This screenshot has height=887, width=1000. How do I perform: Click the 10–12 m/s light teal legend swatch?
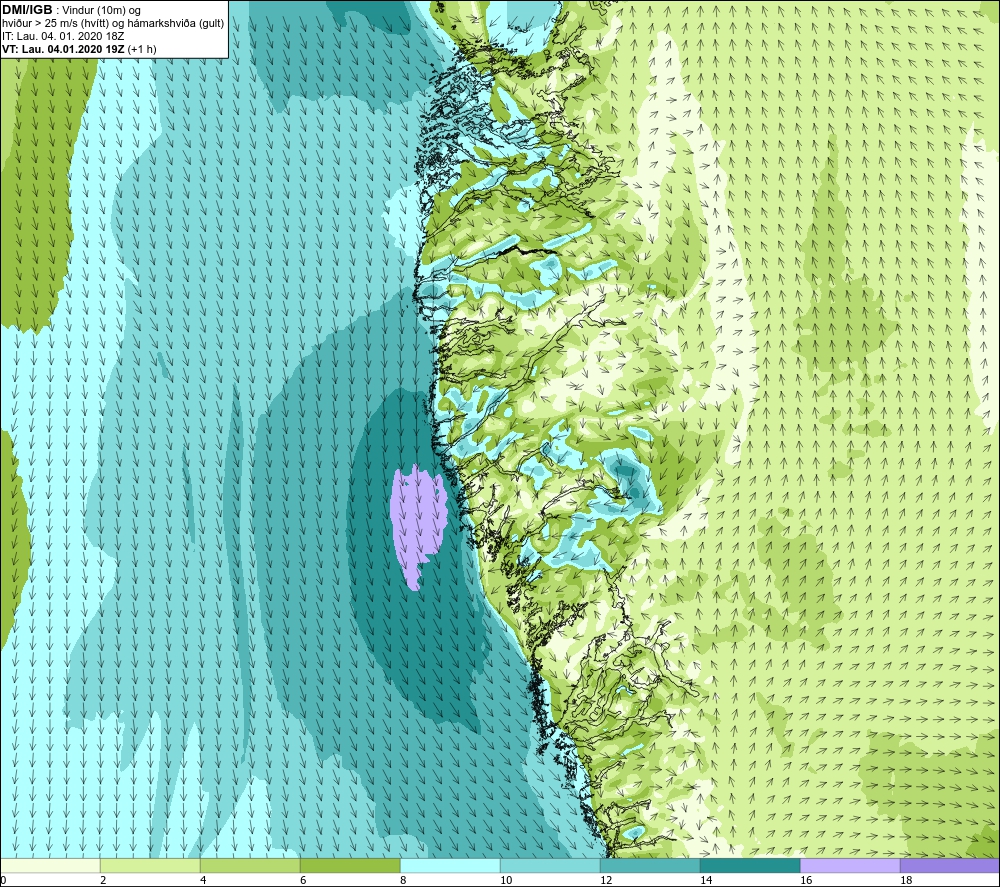point(550,865)
